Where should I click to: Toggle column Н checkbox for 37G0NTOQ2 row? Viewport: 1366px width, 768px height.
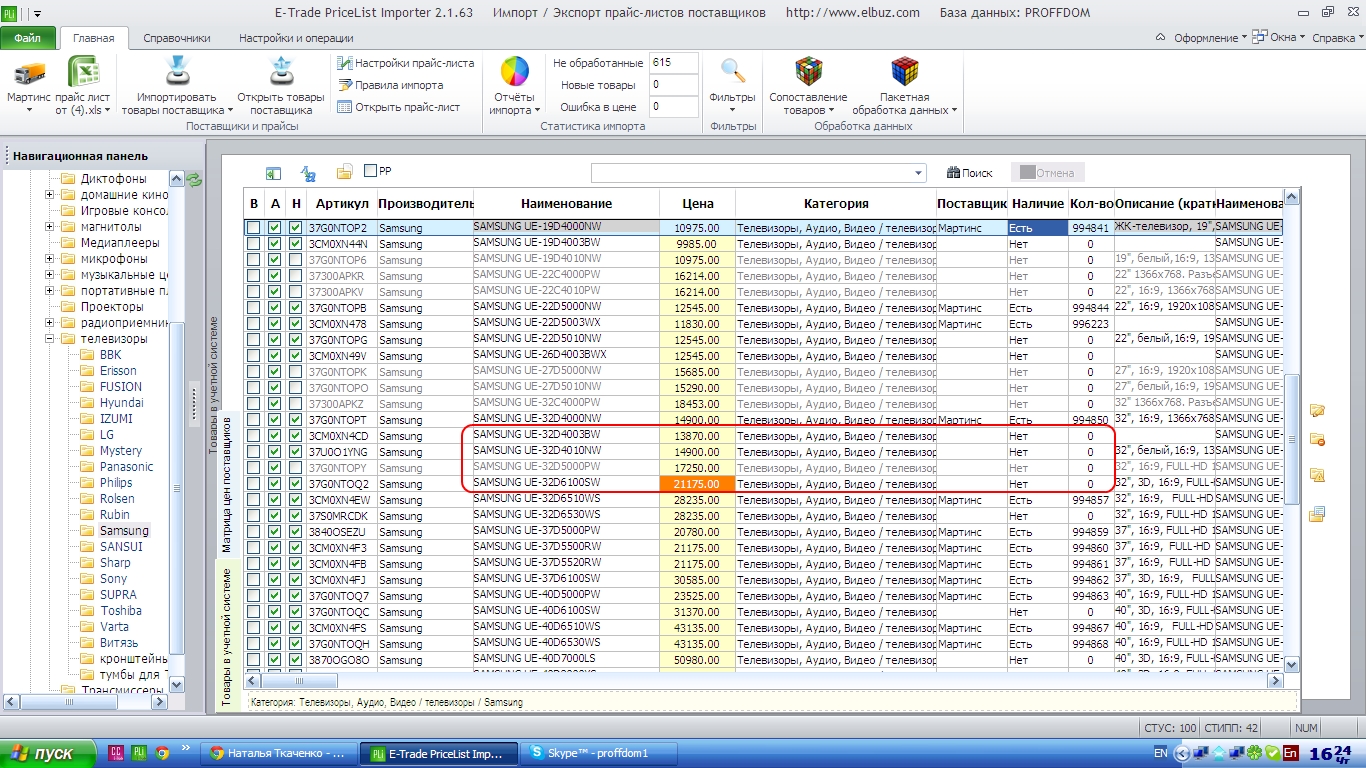(x=295, y=484)
